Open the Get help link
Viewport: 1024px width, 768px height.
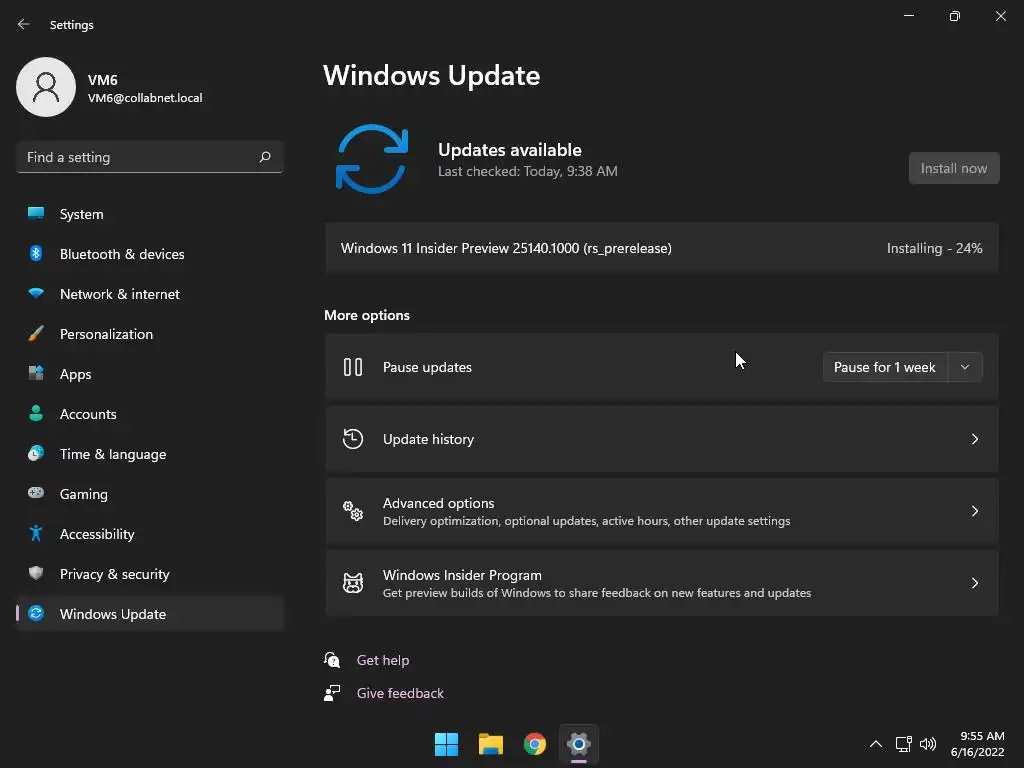coord(383,660)
